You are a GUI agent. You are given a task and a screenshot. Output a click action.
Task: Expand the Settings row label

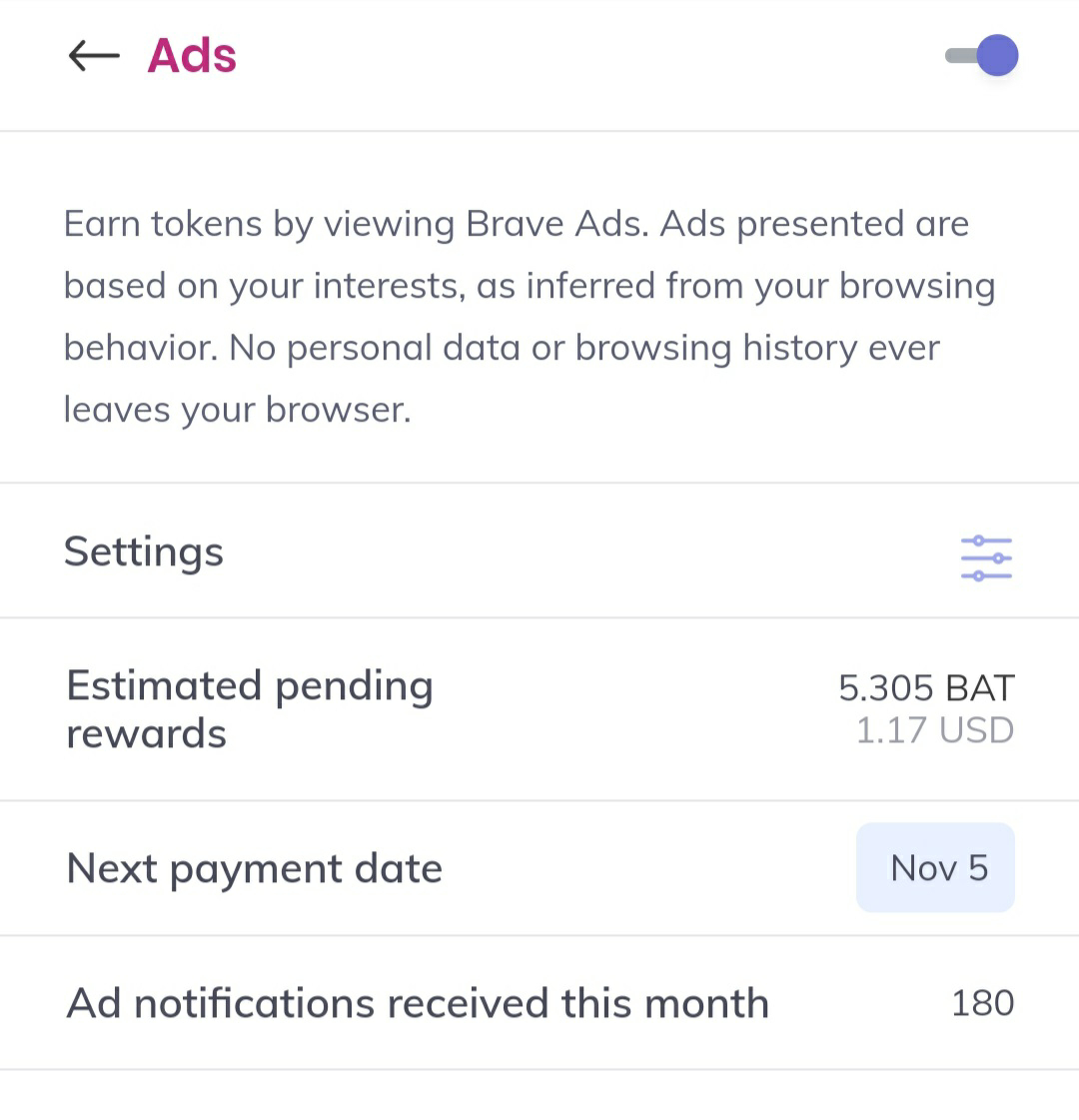click(144, 553)
